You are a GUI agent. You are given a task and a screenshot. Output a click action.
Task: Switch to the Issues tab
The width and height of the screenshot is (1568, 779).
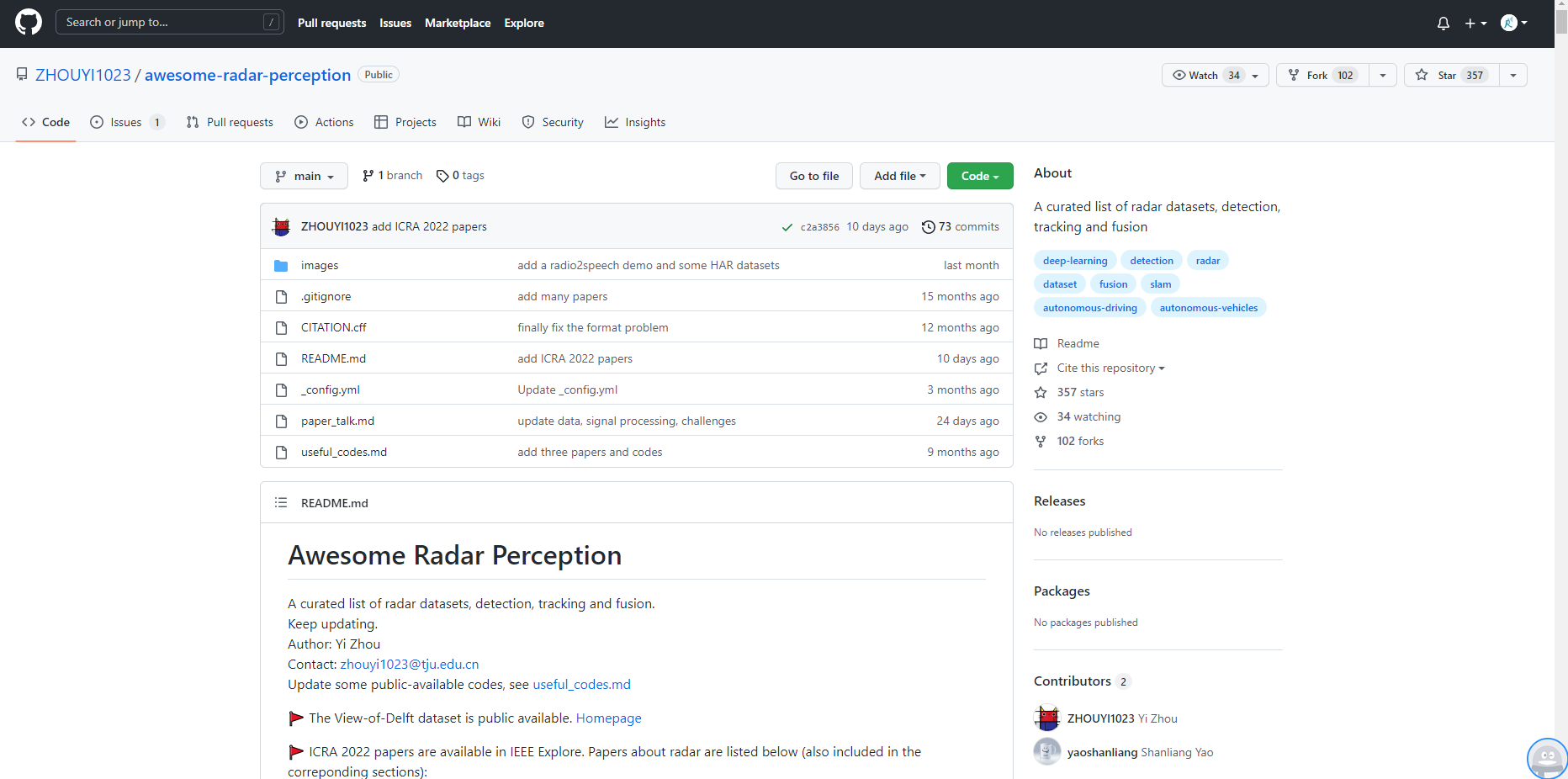pyautogui.click(x=127, y=122)
